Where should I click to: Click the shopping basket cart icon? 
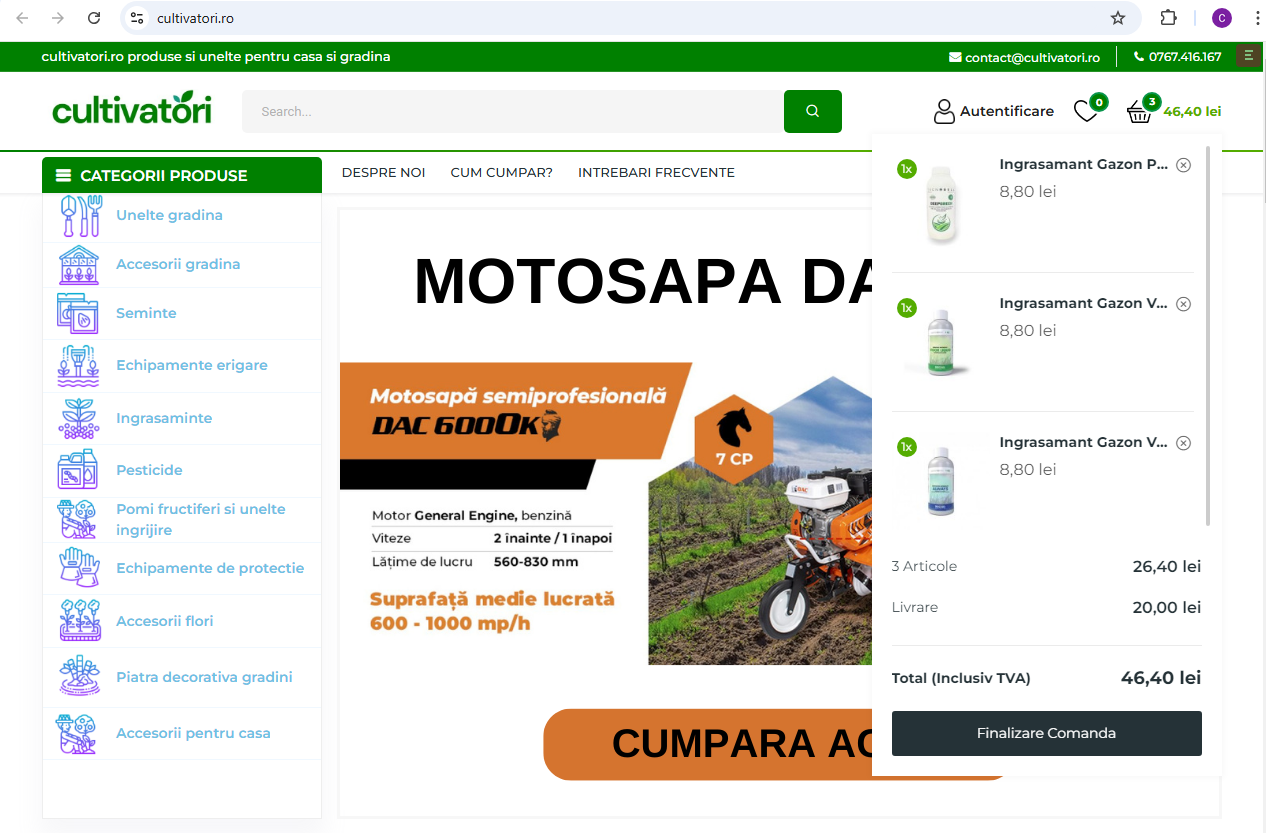pos(1140,111)
